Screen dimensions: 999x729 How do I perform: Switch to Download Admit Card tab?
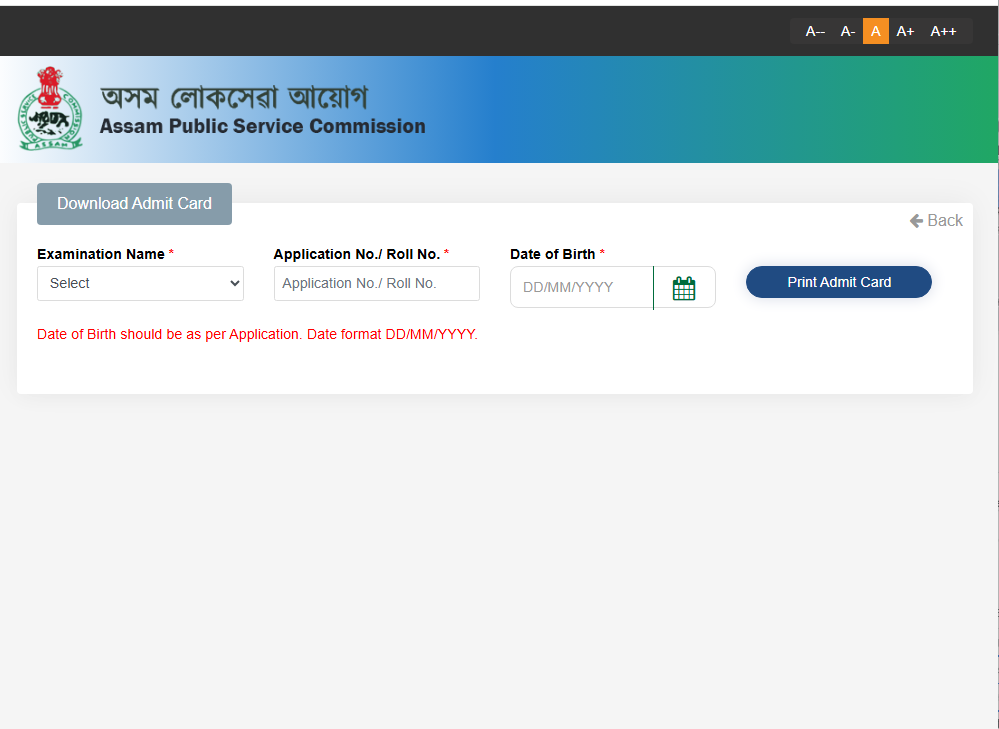pyautogui.click(x=134, y=204)
